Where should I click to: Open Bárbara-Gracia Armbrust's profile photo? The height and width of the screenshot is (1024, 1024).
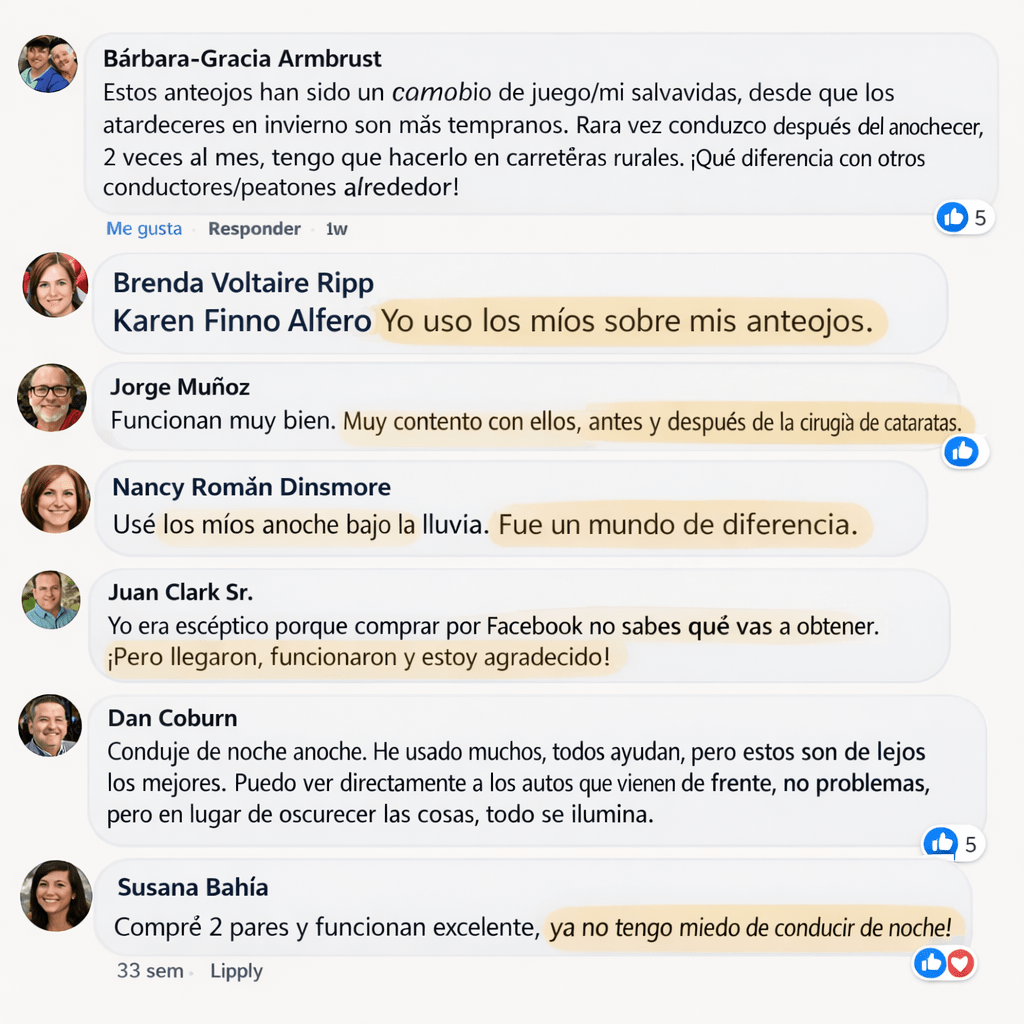48,64
